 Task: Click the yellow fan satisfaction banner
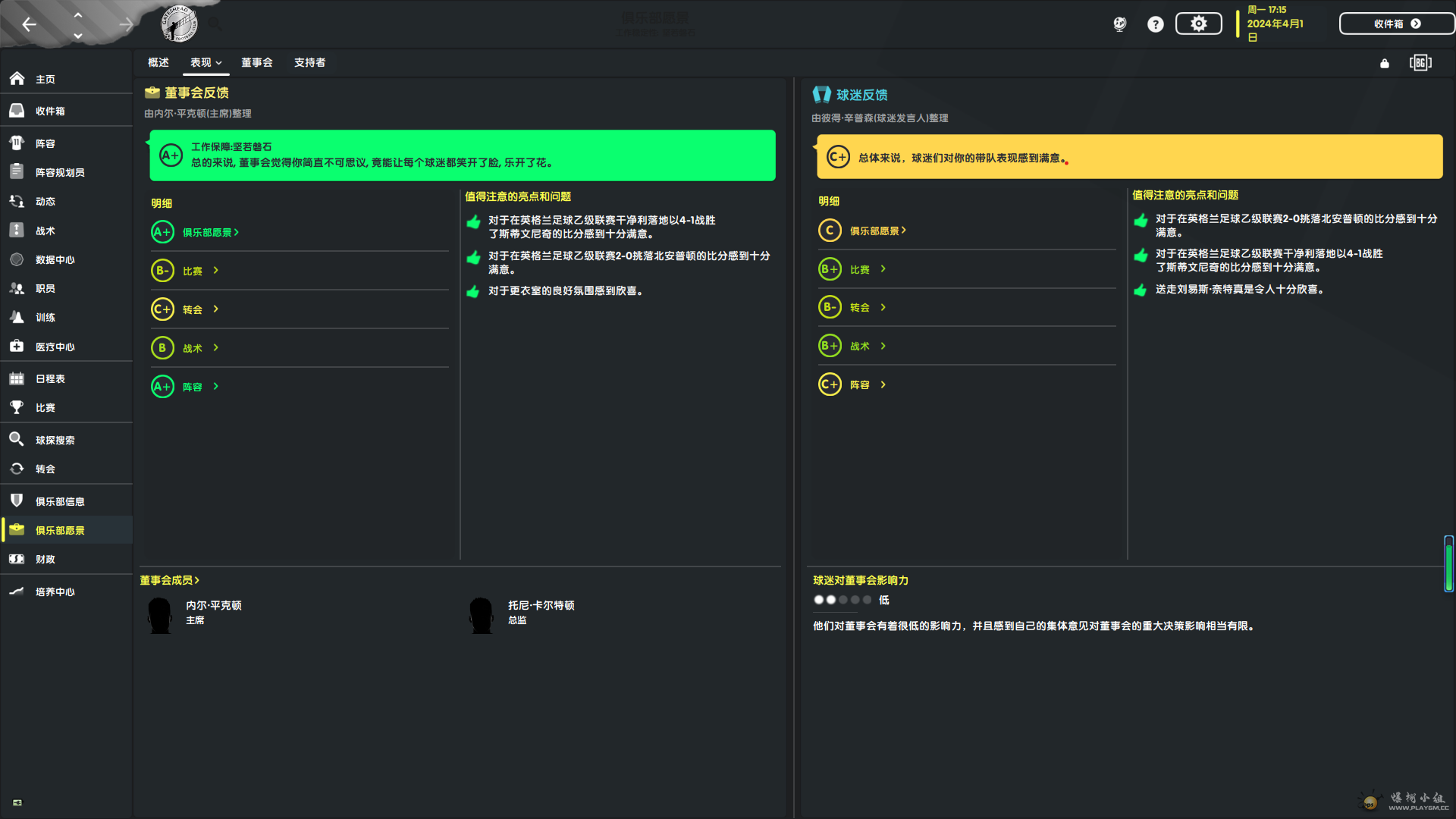tap(1129, 157)
